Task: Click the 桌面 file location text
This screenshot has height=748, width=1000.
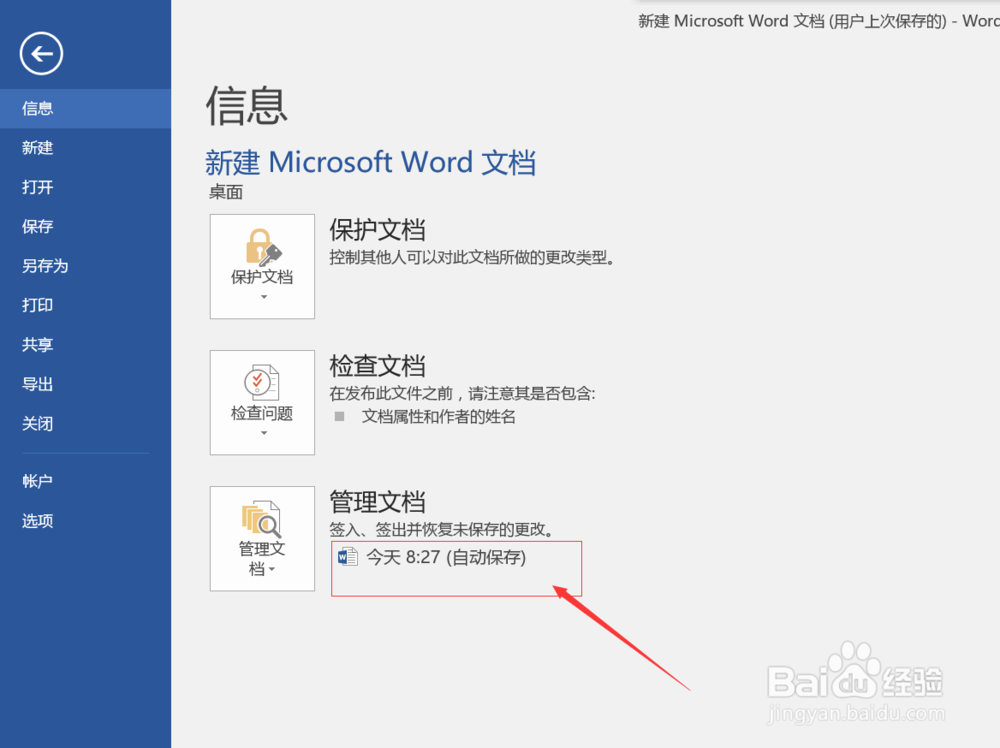Action: click(x=226, y=192)
